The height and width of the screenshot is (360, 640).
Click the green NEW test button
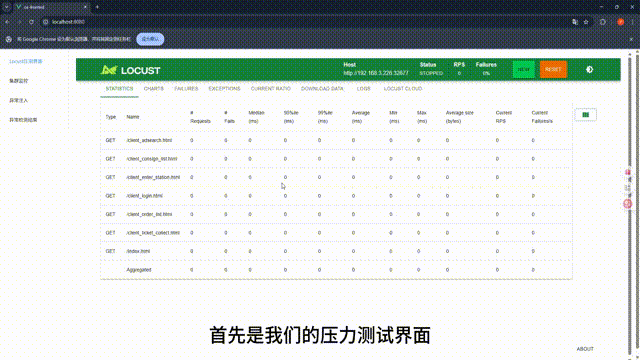coord(524,69)
